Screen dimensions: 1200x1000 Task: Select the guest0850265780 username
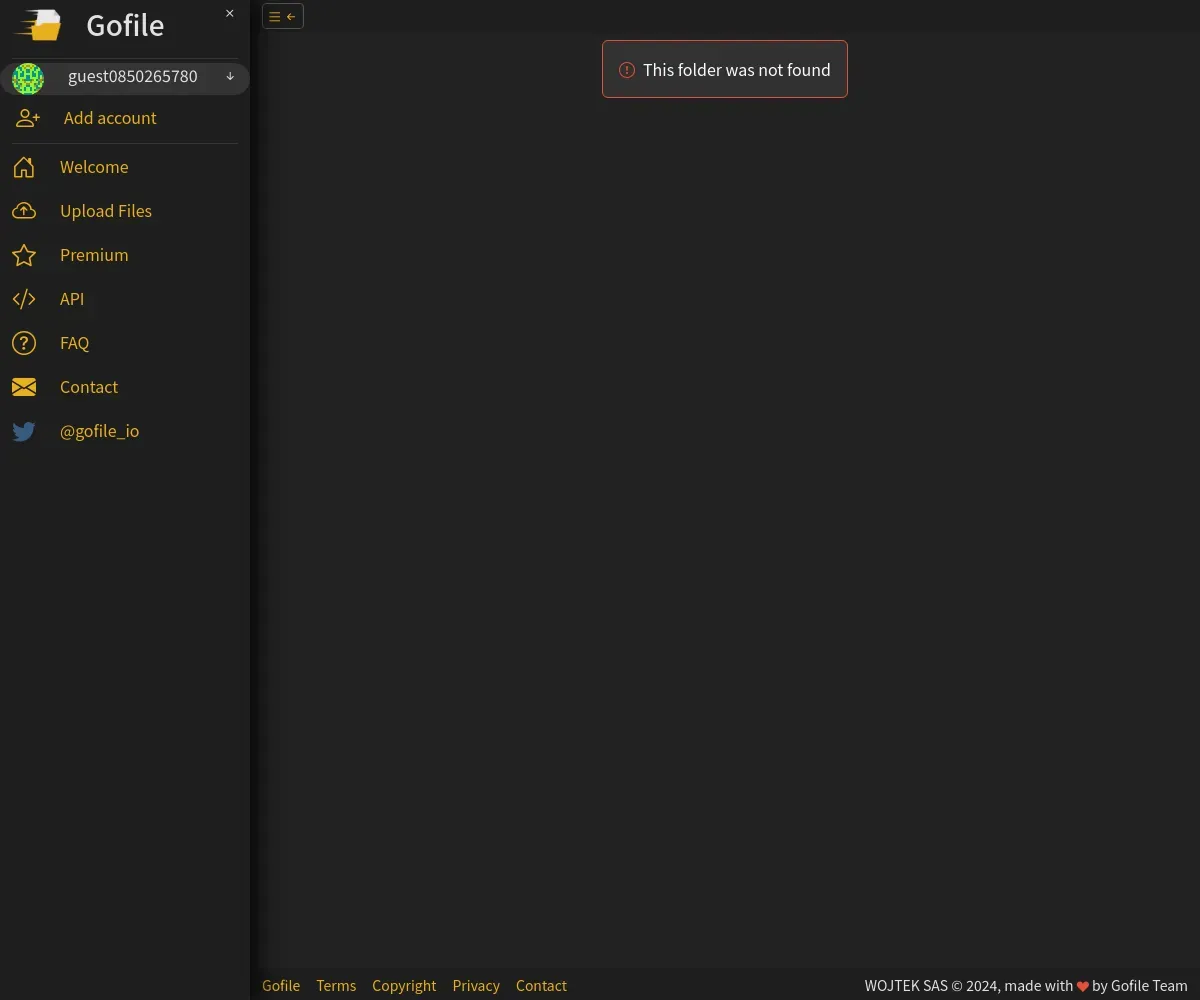[x=133, y=77]
